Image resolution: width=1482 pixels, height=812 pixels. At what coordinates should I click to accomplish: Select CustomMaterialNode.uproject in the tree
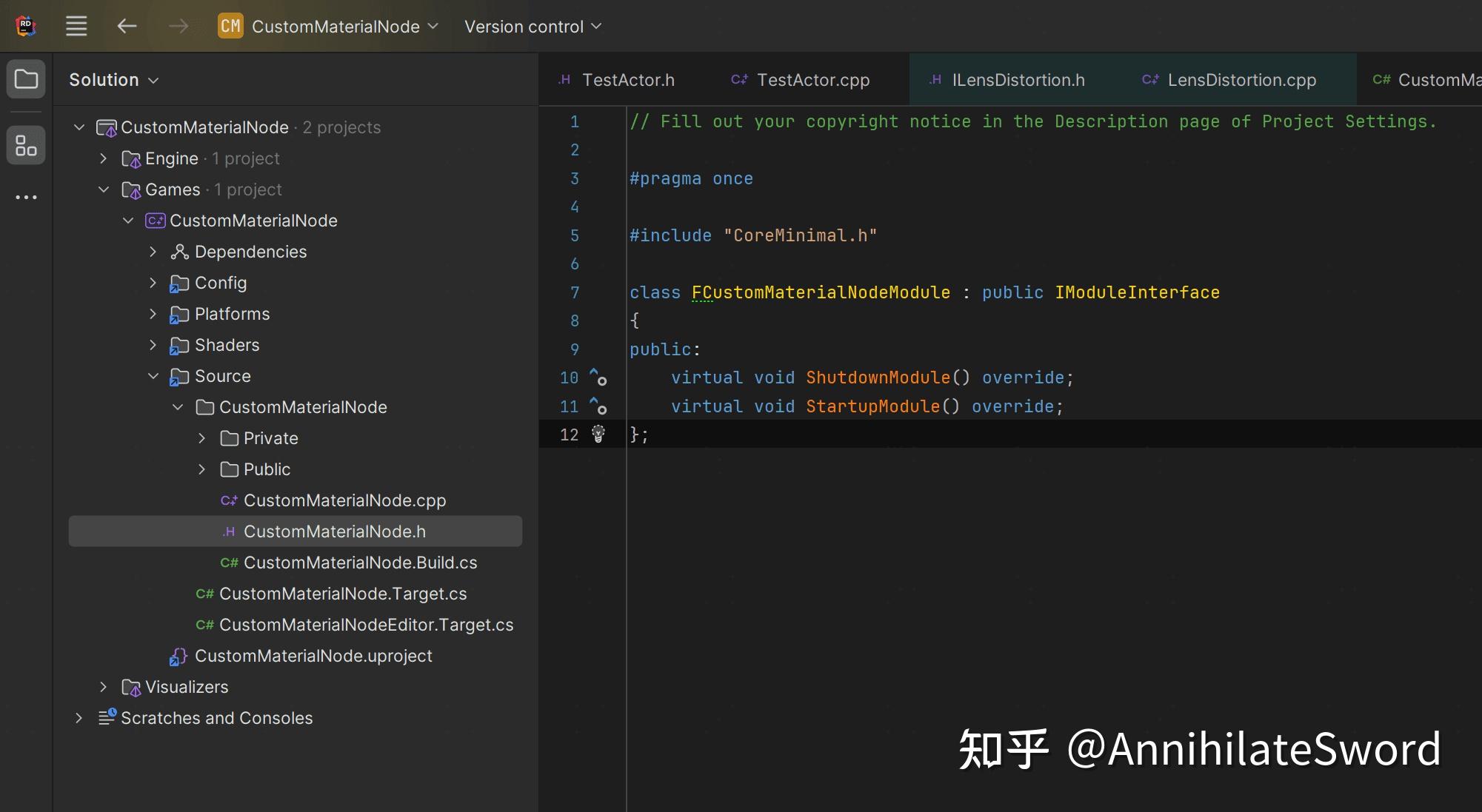[x=313, y=656]
